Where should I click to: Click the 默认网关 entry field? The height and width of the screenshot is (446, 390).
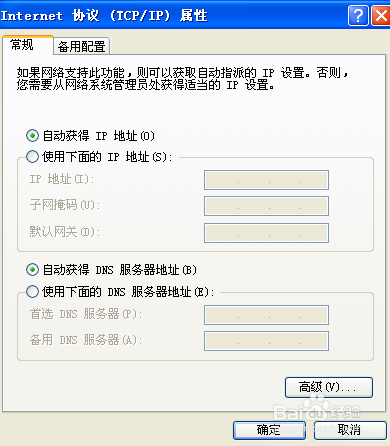pos(266,233)
